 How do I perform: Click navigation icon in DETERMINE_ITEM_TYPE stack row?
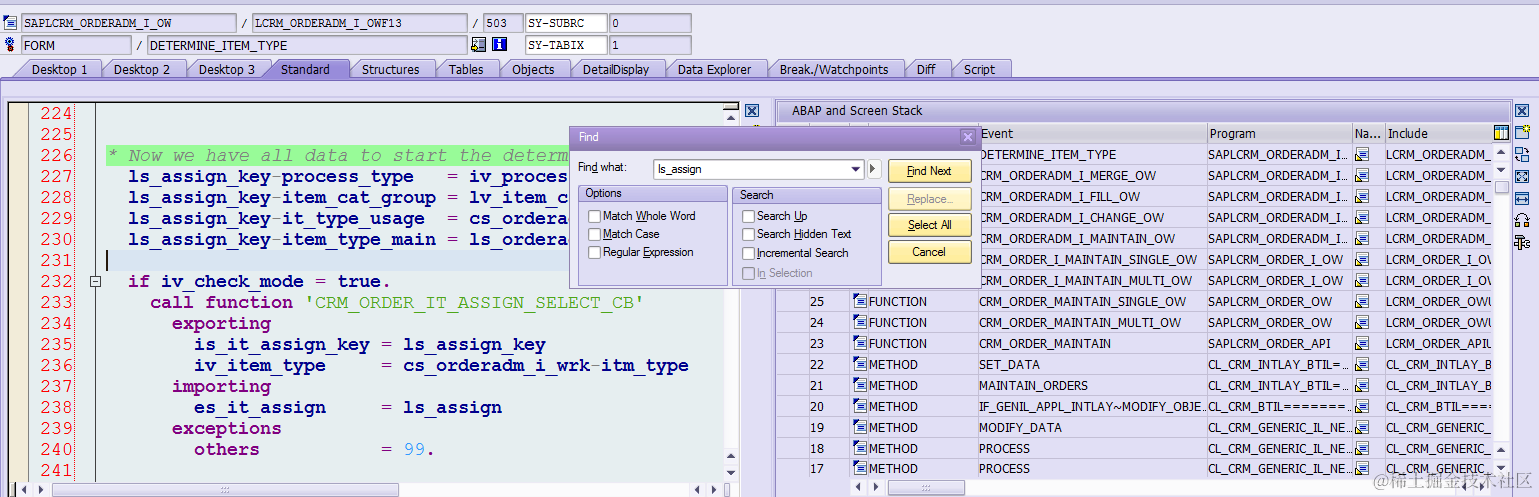[x=1362, y=155]
